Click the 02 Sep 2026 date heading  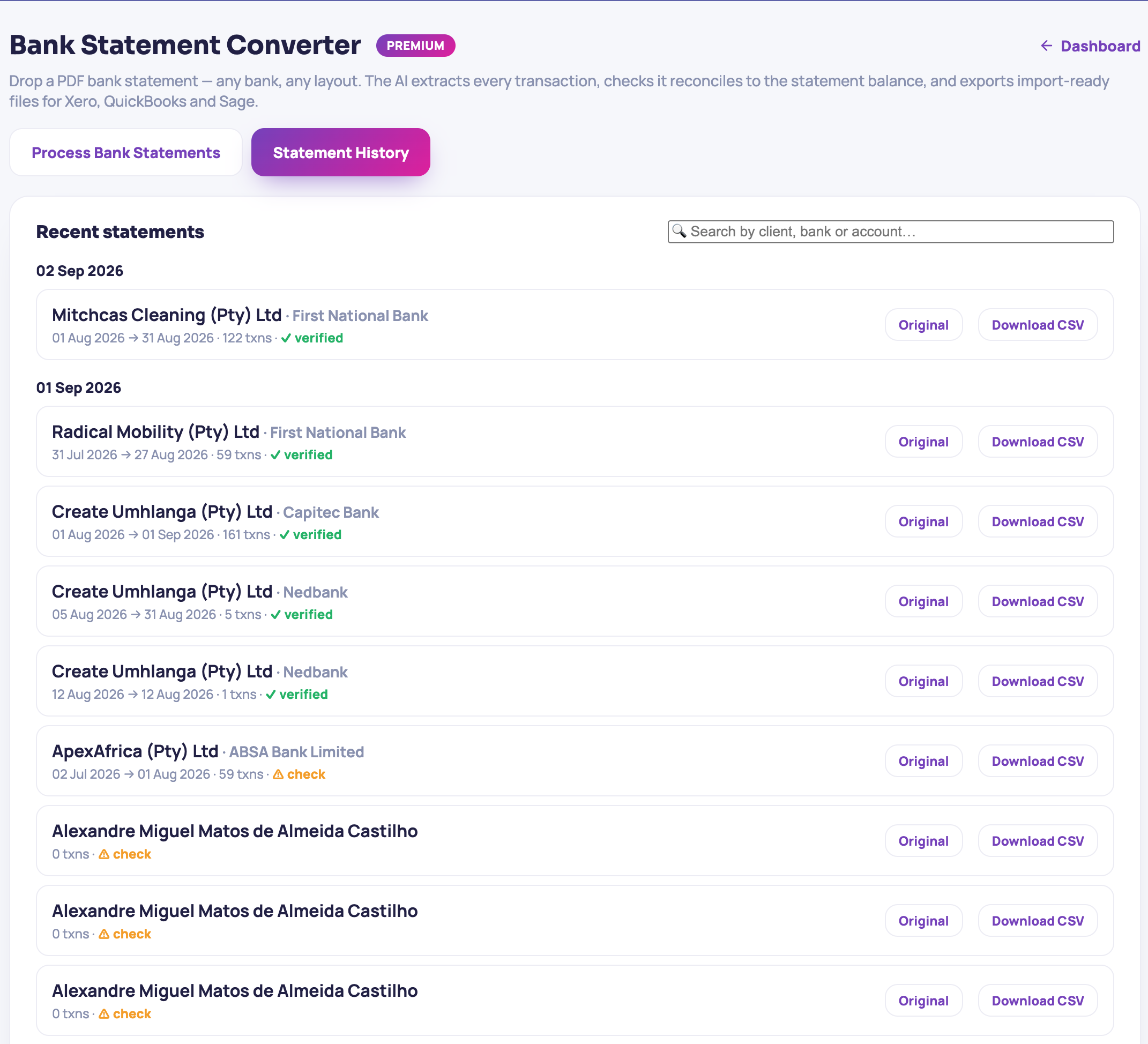click(80, 271)
